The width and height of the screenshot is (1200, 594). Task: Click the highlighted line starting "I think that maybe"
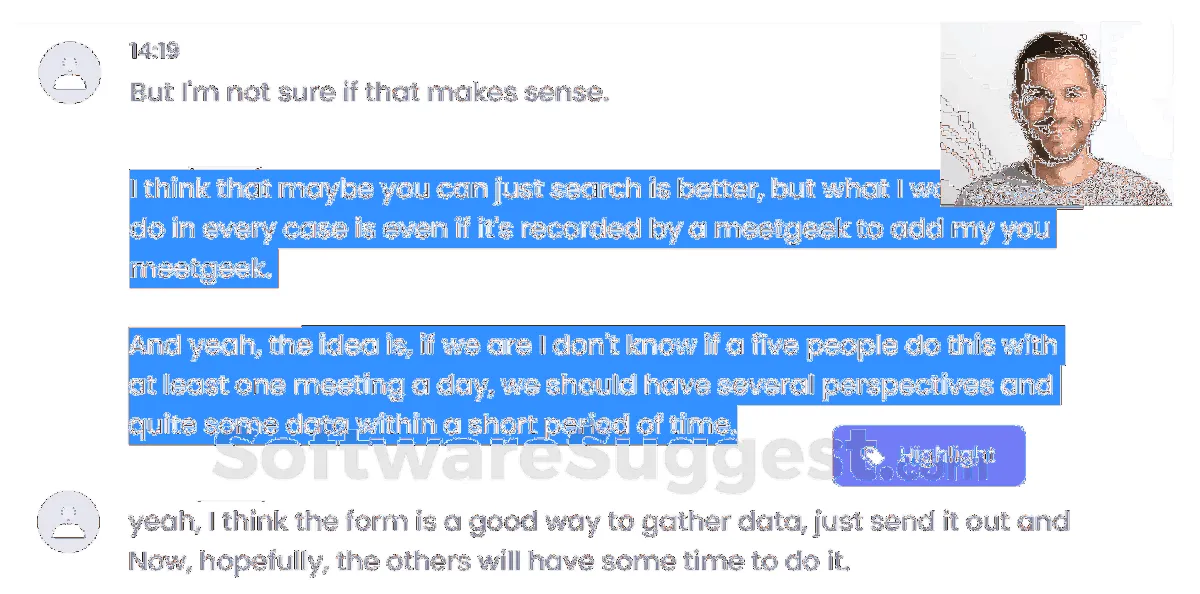(x=530, y=188)
